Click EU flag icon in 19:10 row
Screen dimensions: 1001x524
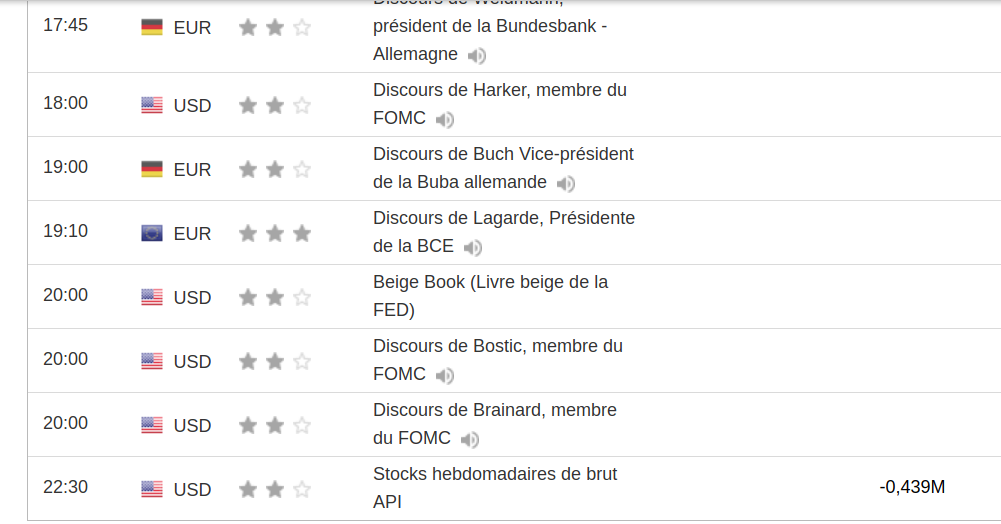click(x=152, y=233)
